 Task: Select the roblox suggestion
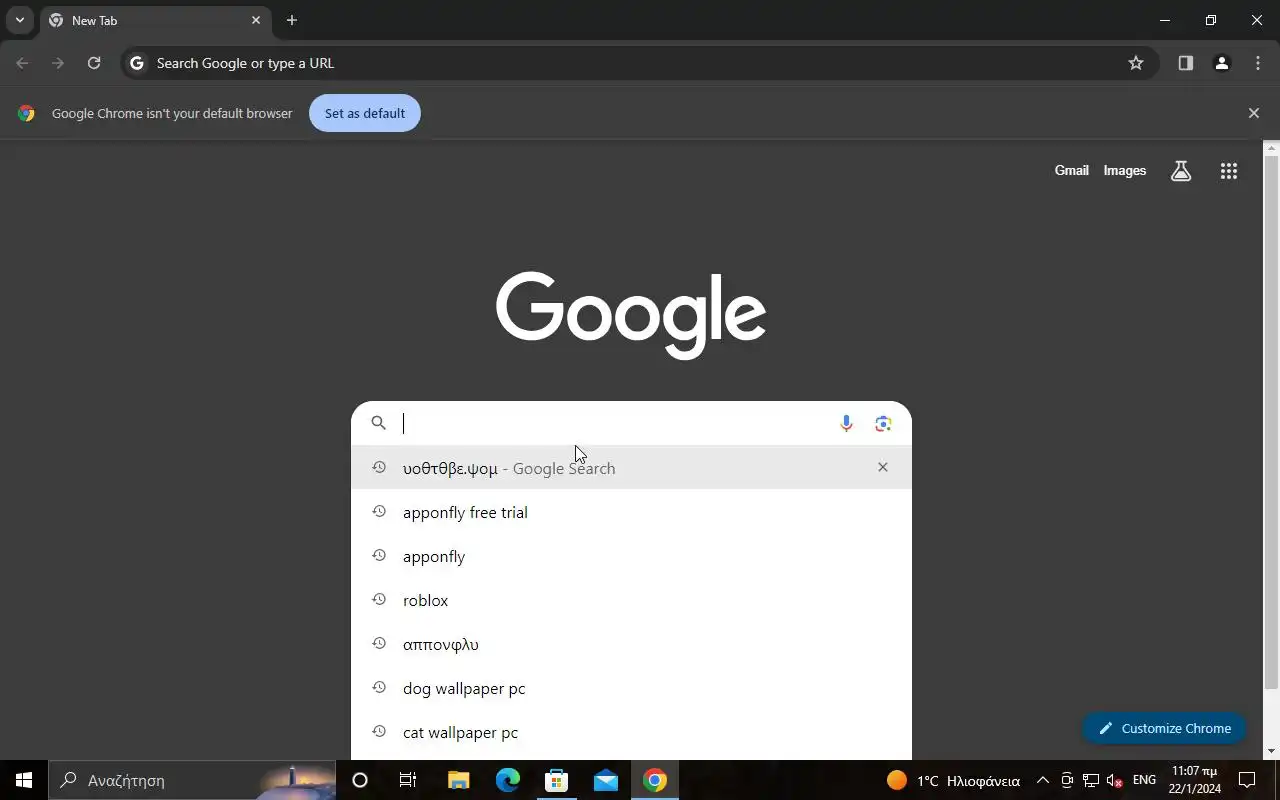(x=631, y=600)
